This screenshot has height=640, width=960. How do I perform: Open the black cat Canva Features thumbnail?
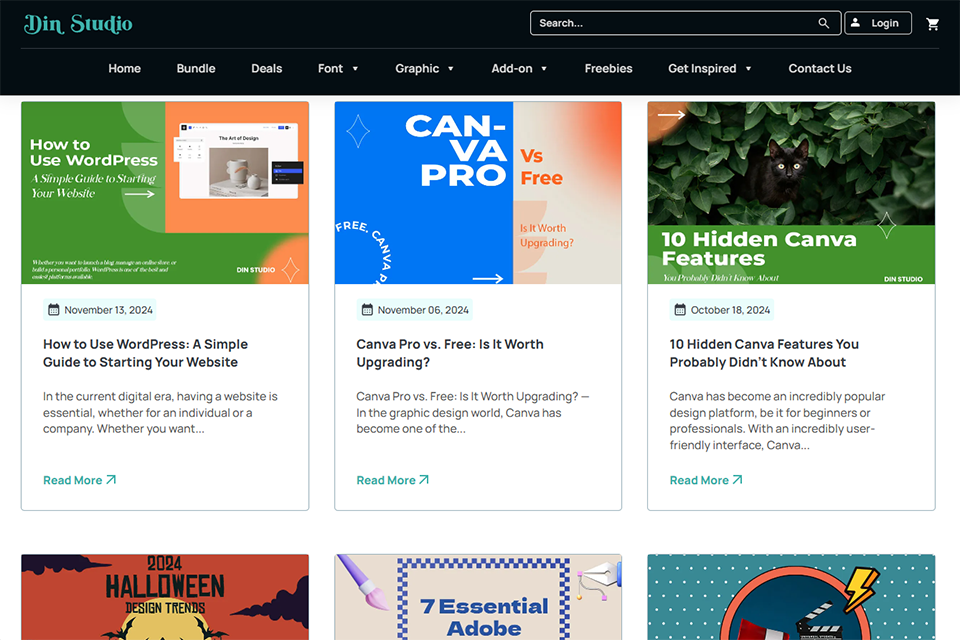(x=791, y=193)
